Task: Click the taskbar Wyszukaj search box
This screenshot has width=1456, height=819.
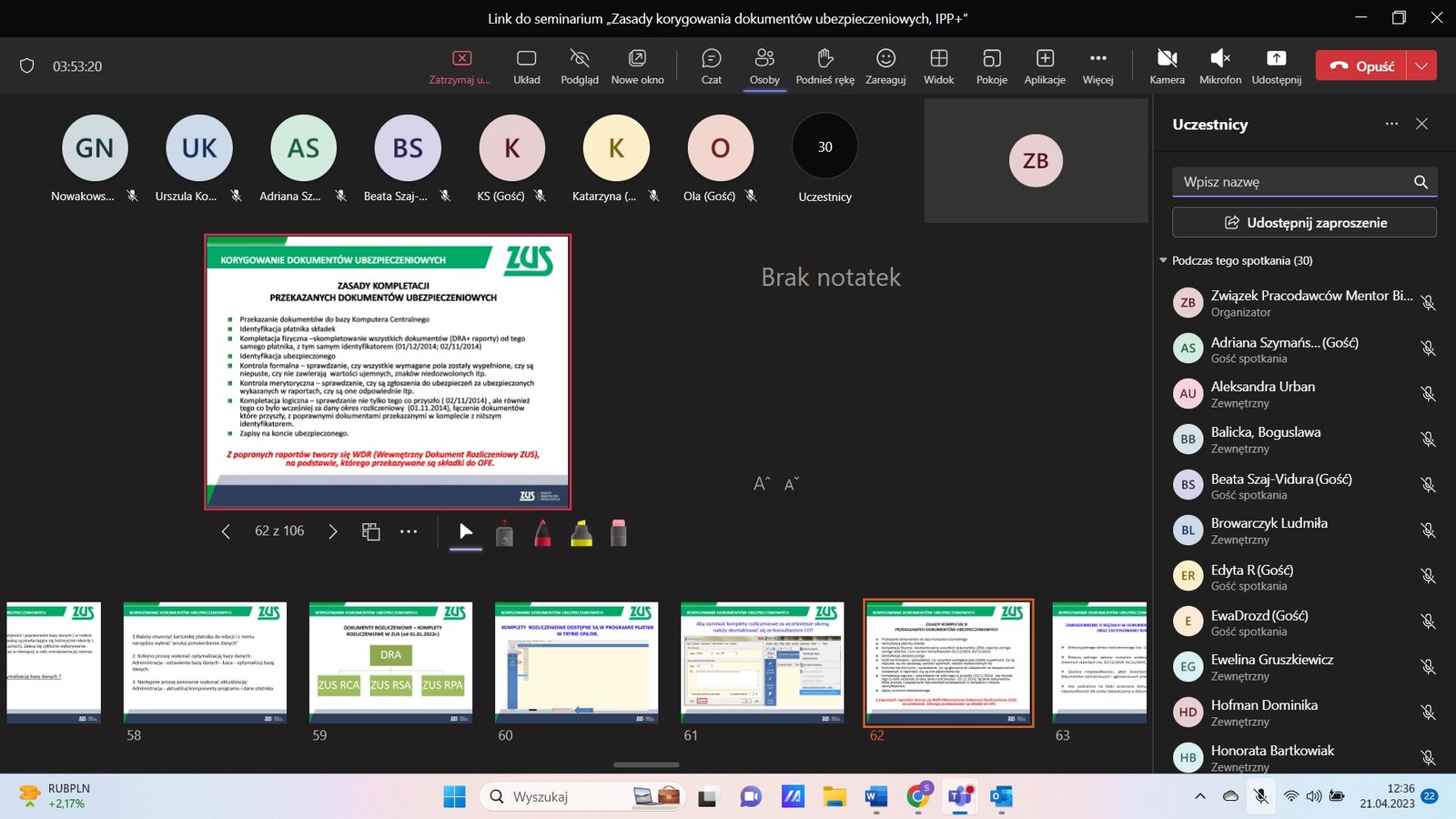Action: 582,796
